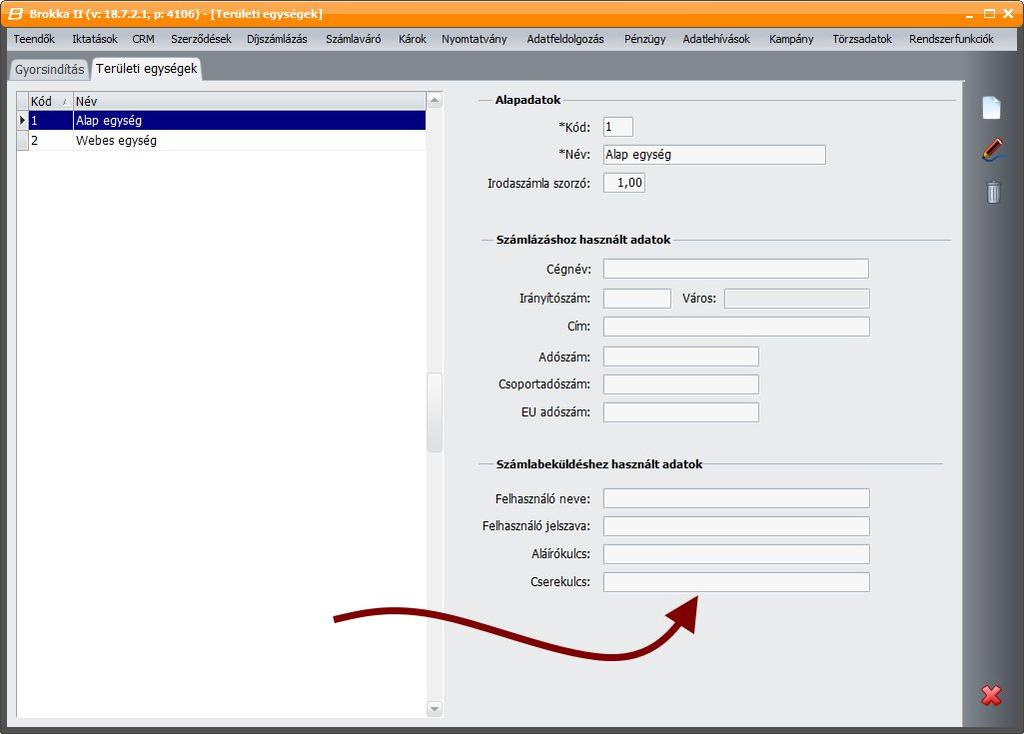Open the Szerződések menu
The width and height of the screenshot is (1024, 734).
tap(201, 39)
